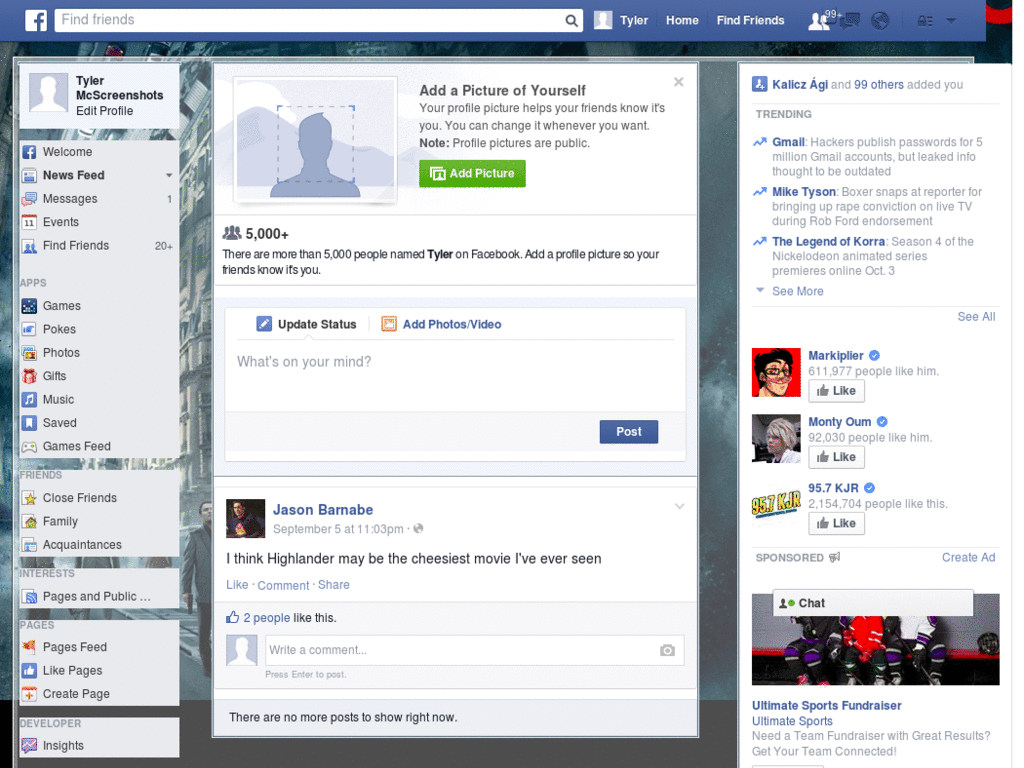Screen dimensions: 1024x768
Task: Open friend requests icon in top bar
Action: pos(820,21)
